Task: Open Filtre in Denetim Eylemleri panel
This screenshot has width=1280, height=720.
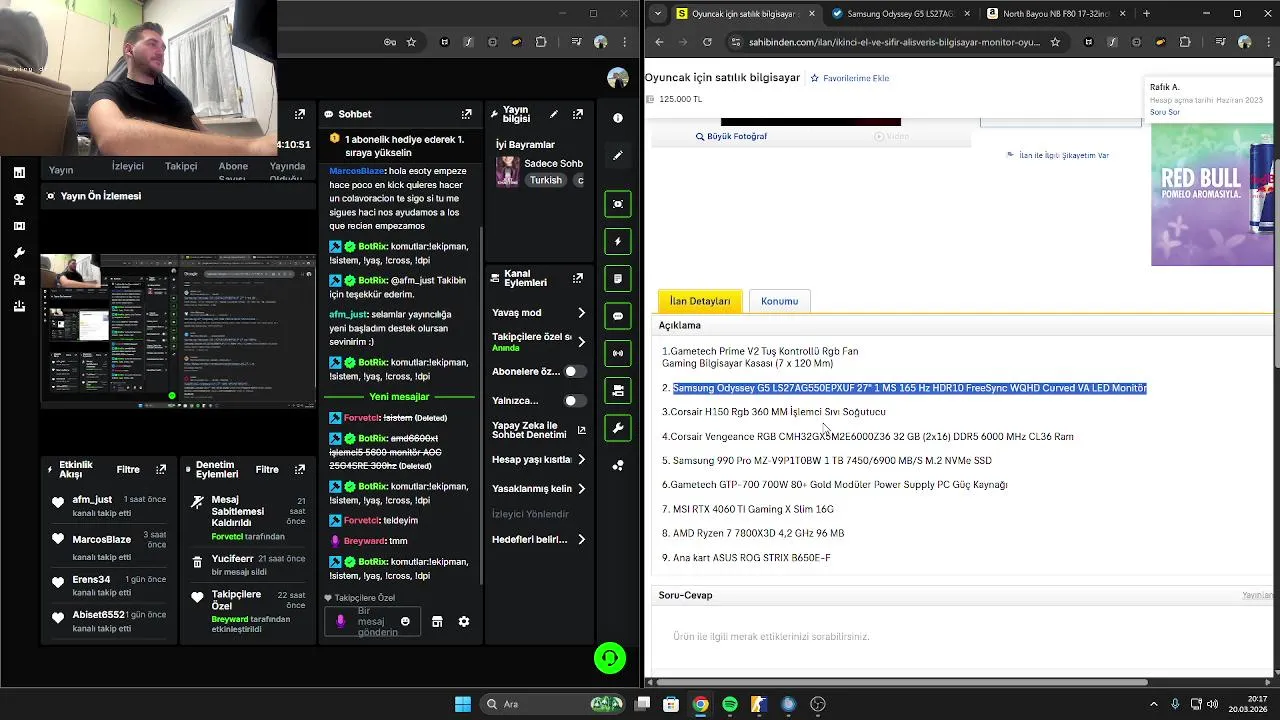Action: pyautogui.click(x=267, y=469)
